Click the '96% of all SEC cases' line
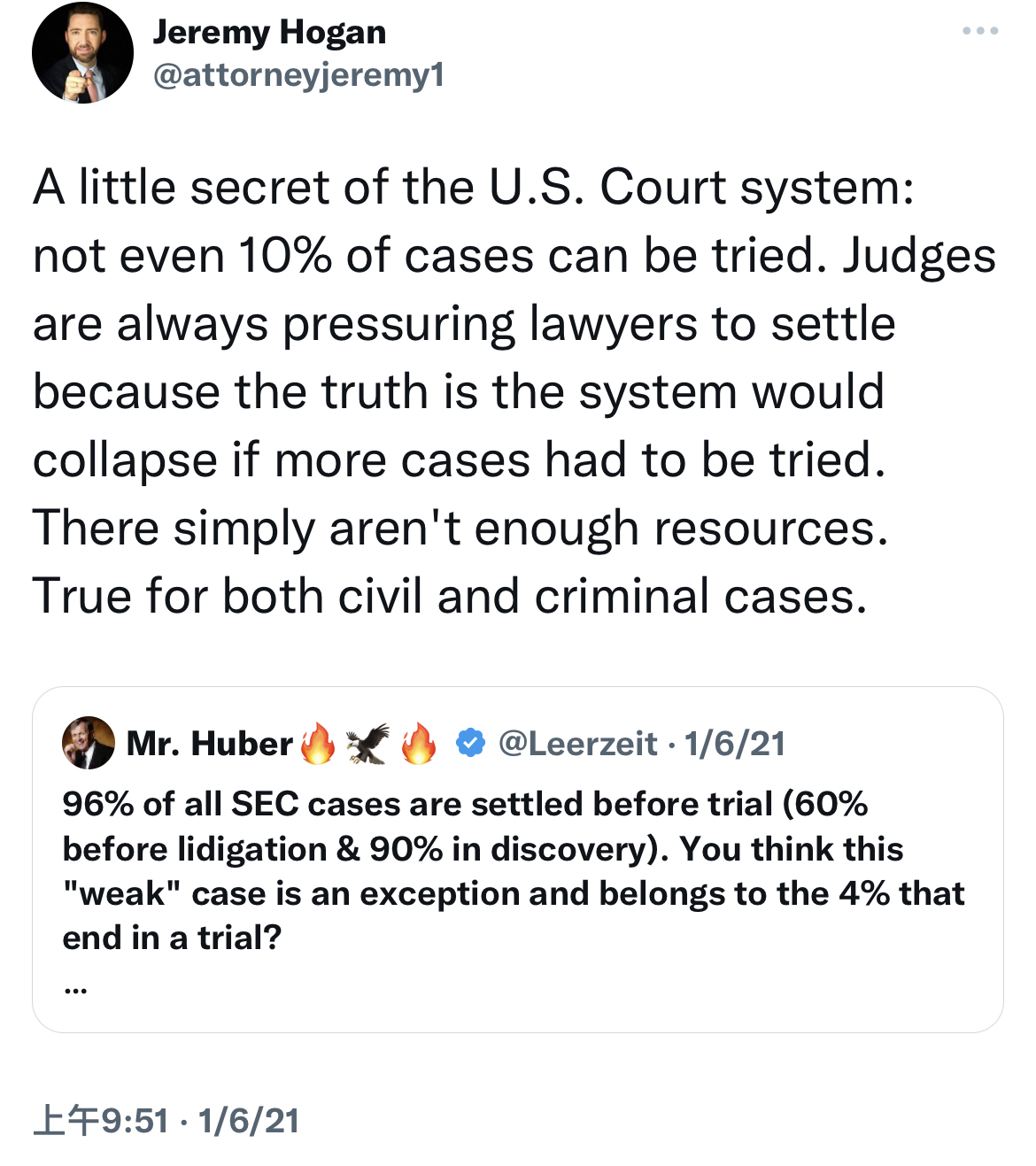This screenshot has height=1166, width=1036. pyautogui.click(x=465, y=804)
